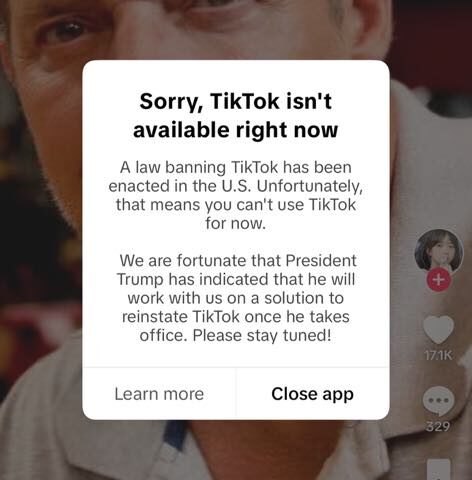472x480 pixels.
Task: Click the paragraph mentioning President Trump
Action: click(236, 298)
